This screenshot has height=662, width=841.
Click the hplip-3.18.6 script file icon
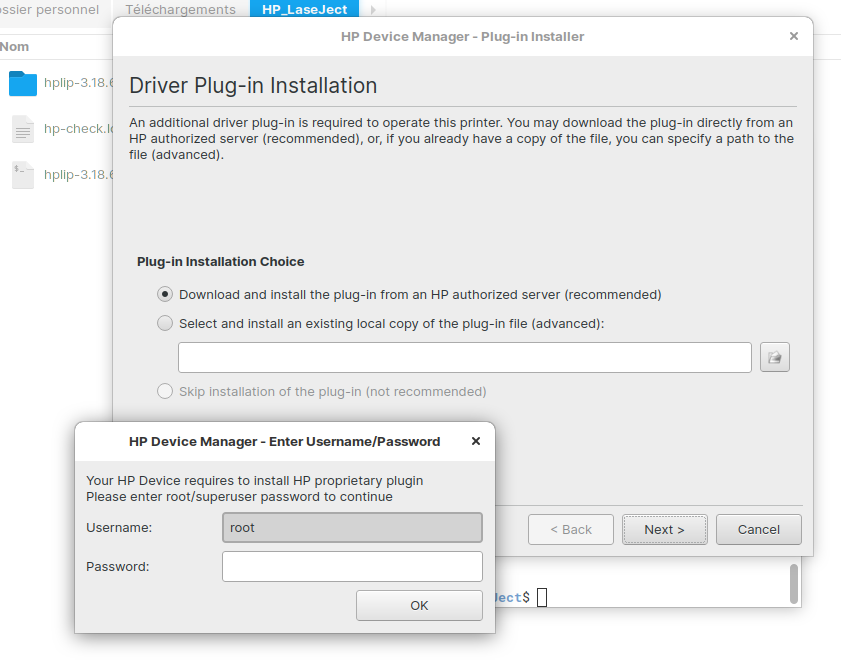point(23,175)
